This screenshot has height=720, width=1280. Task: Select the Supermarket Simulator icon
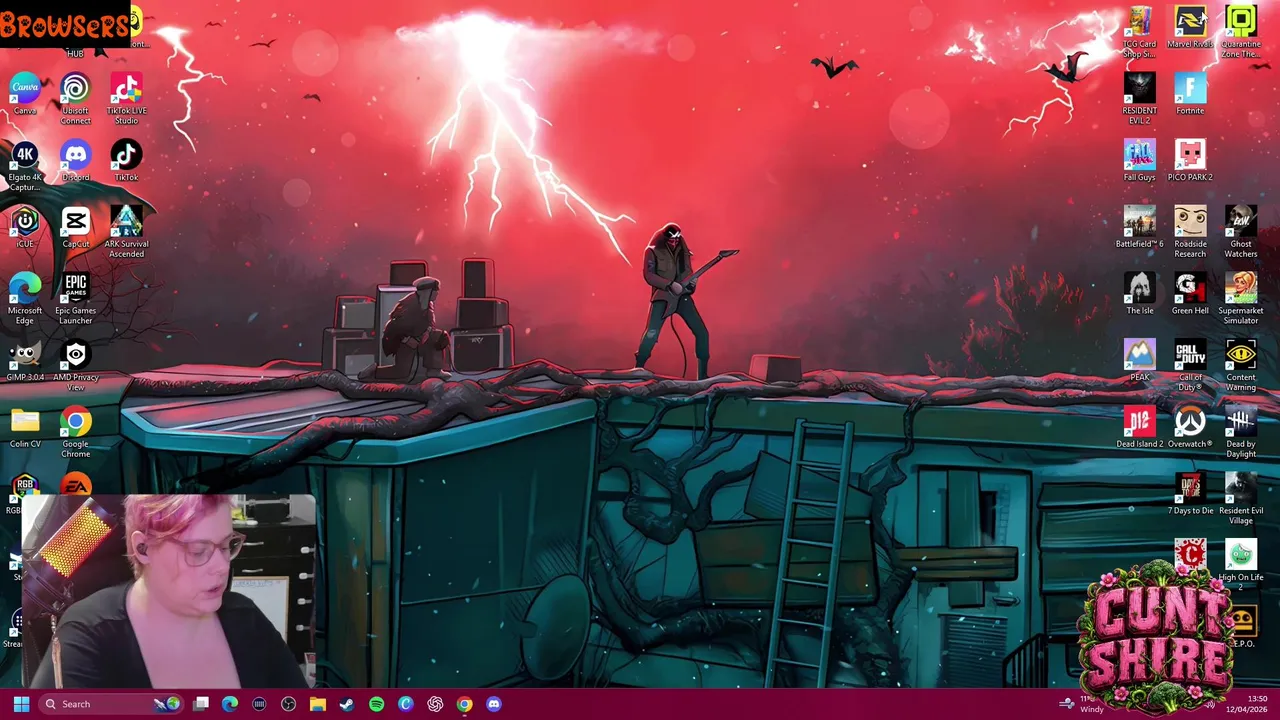(x=1241, y=299)
